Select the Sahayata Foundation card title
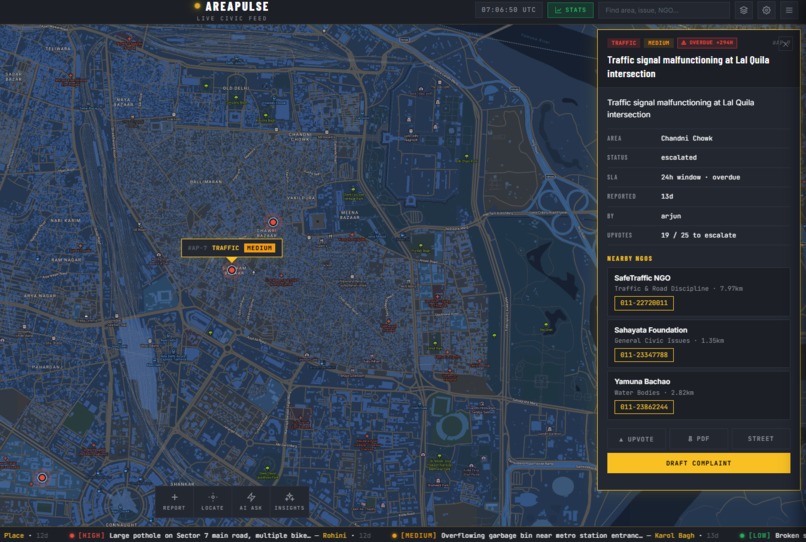This screenshot has width=806, height=542. point(651,330)
